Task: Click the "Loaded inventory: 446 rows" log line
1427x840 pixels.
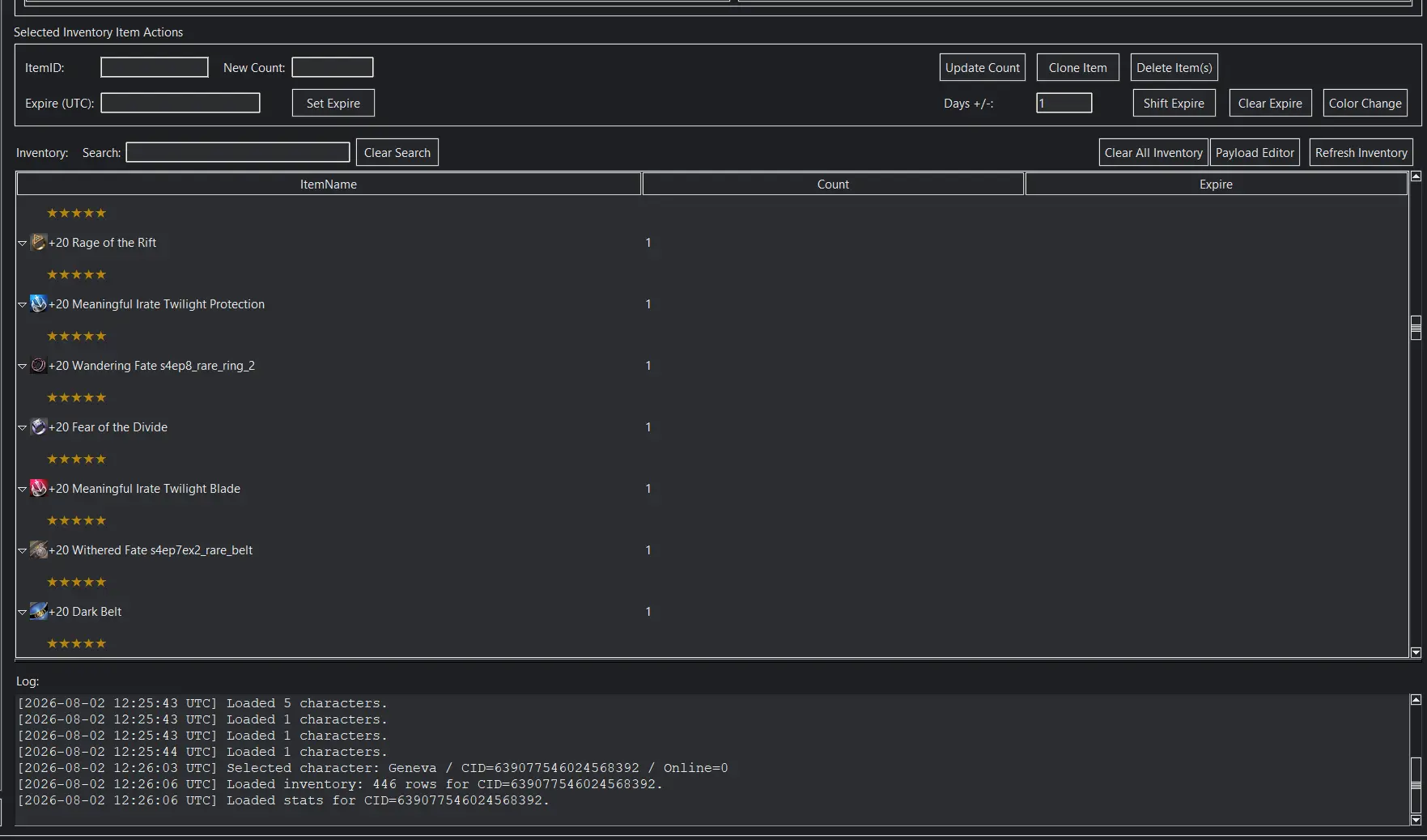Action: click(x=340, y=784)
